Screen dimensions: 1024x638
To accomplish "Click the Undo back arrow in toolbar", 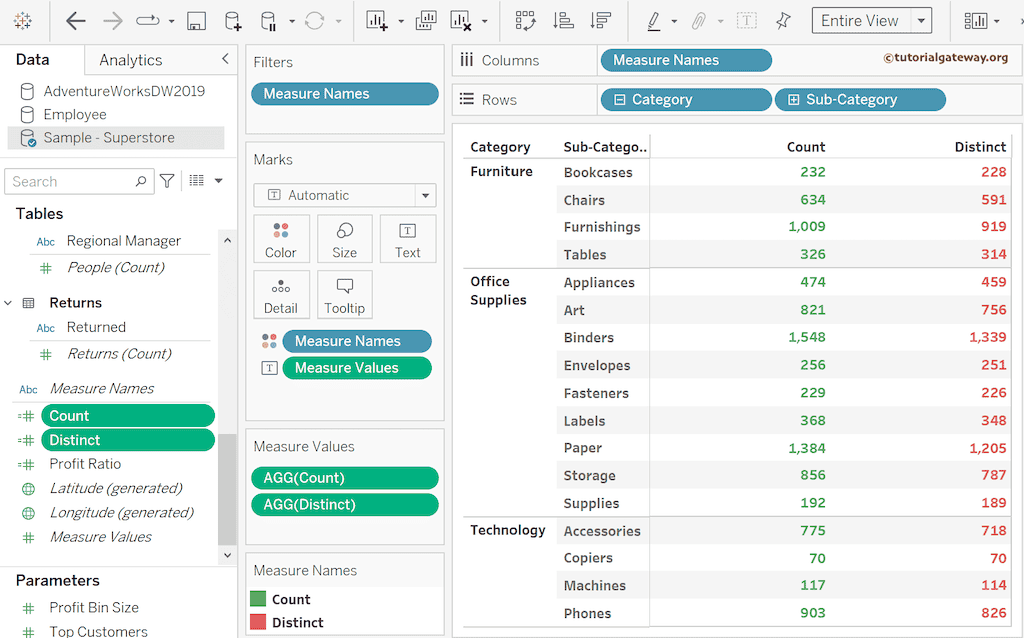I will 75,21.
